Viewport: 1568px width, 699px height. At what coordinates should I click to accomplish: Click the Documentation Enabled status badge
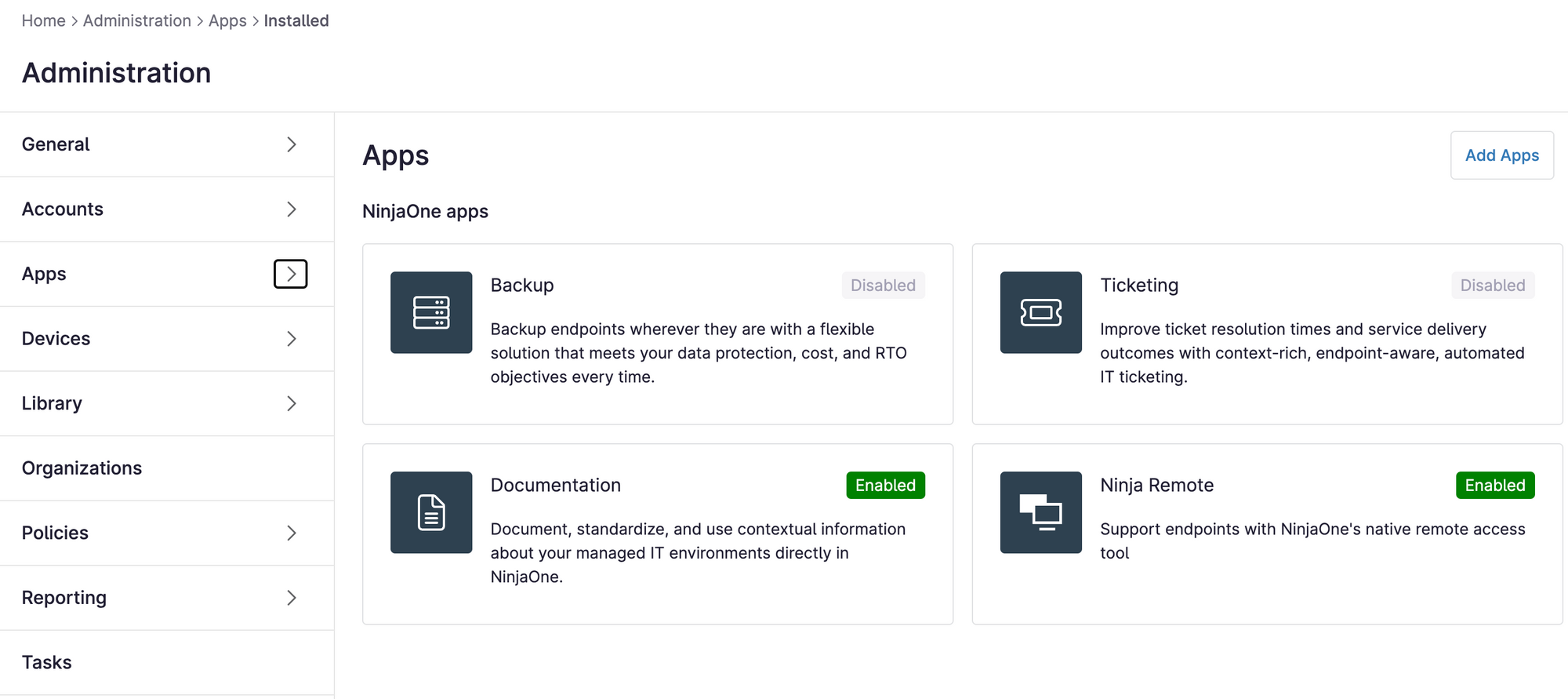(886, 486)
